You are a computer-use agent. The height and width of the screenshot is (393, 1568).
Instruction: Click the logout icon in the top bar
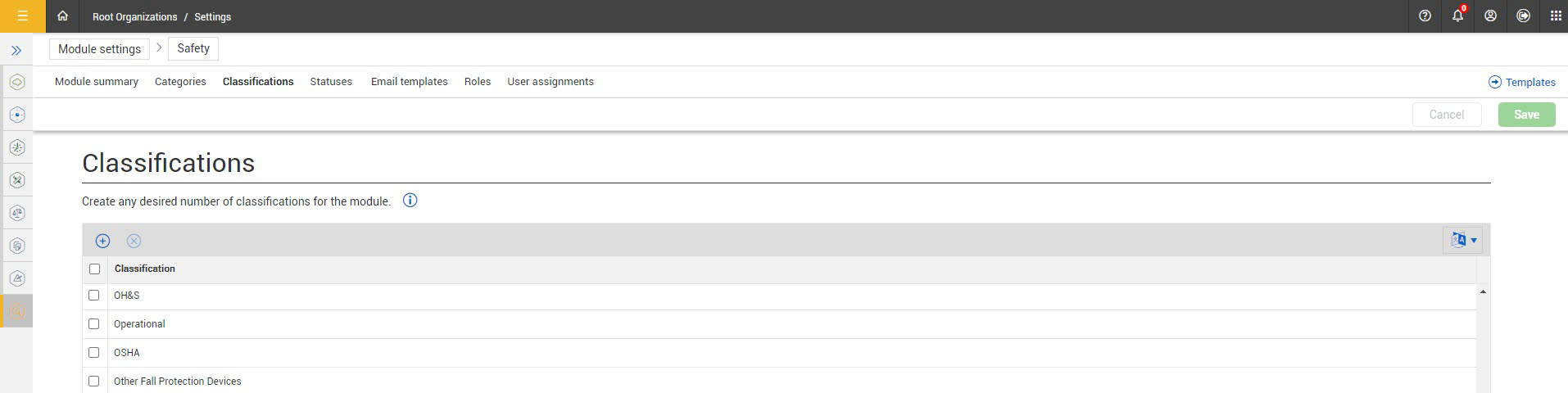click(x=1523, y=16)
